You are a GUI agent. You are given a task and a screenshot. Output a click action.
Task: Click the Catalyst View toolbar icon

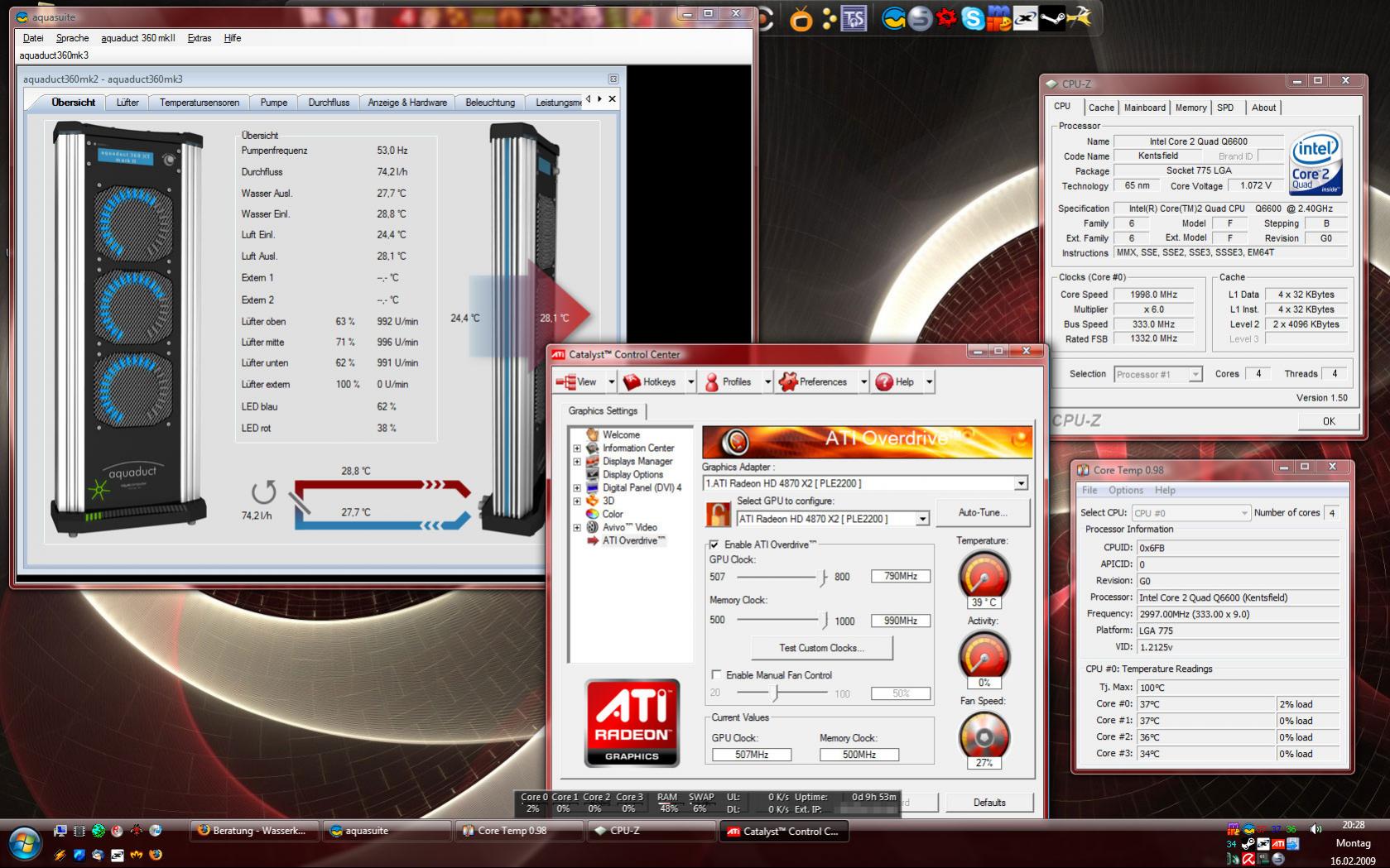576,381
